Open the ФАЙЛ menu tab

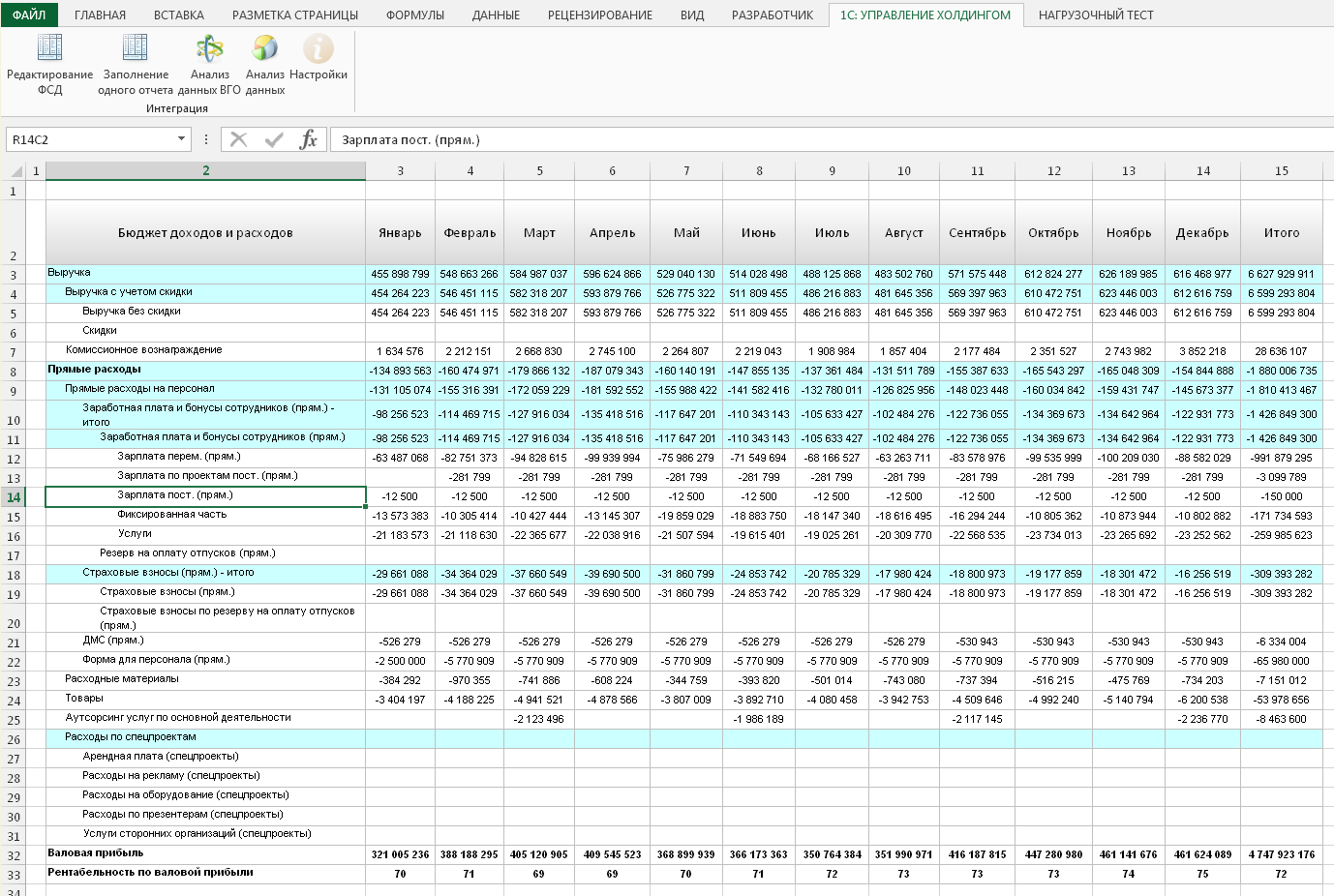29,15
